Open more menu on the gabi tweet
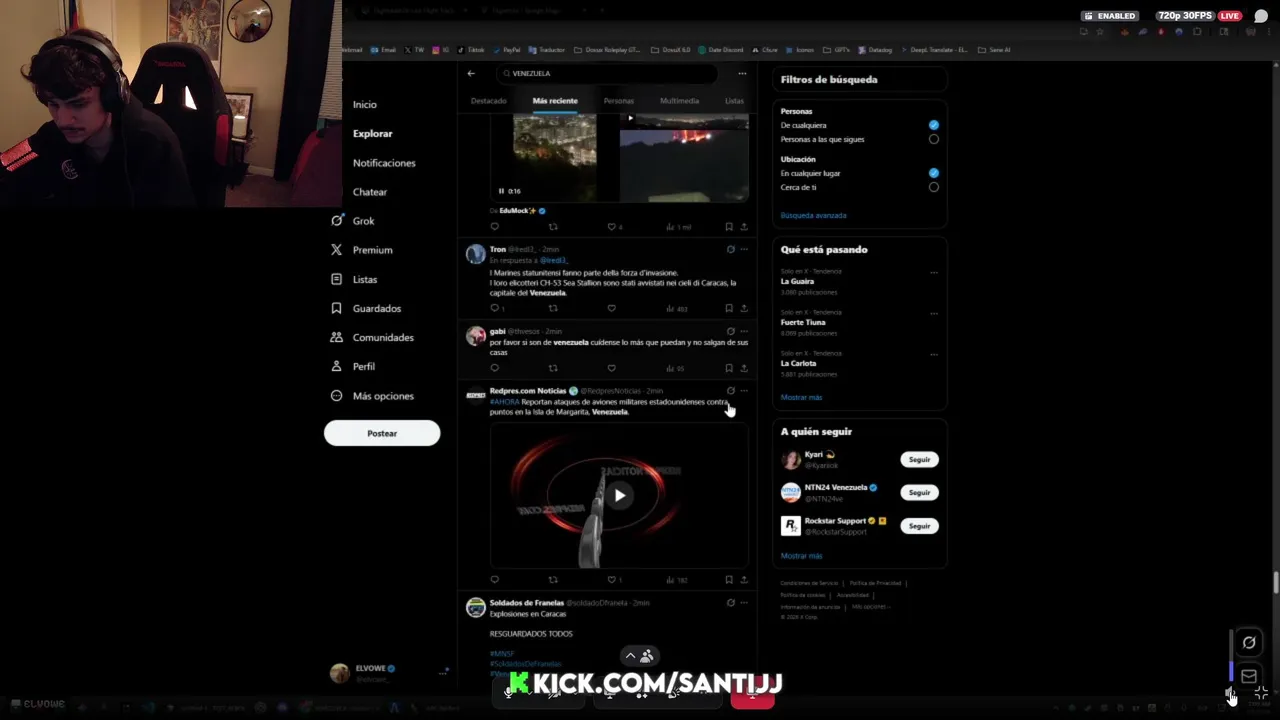 click(x=743, y=331)
